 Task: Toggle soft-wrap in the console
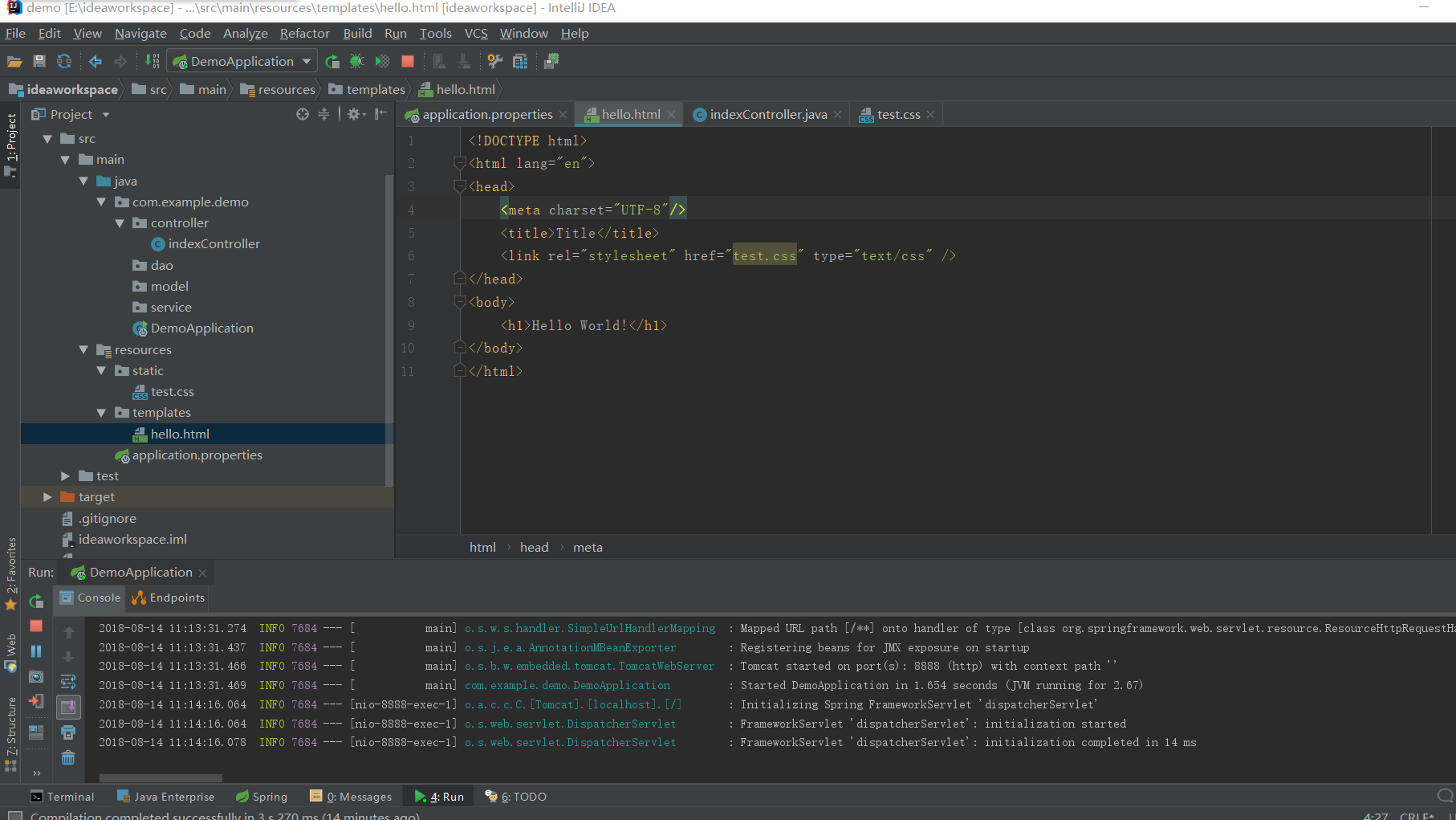tap(68, 682)
